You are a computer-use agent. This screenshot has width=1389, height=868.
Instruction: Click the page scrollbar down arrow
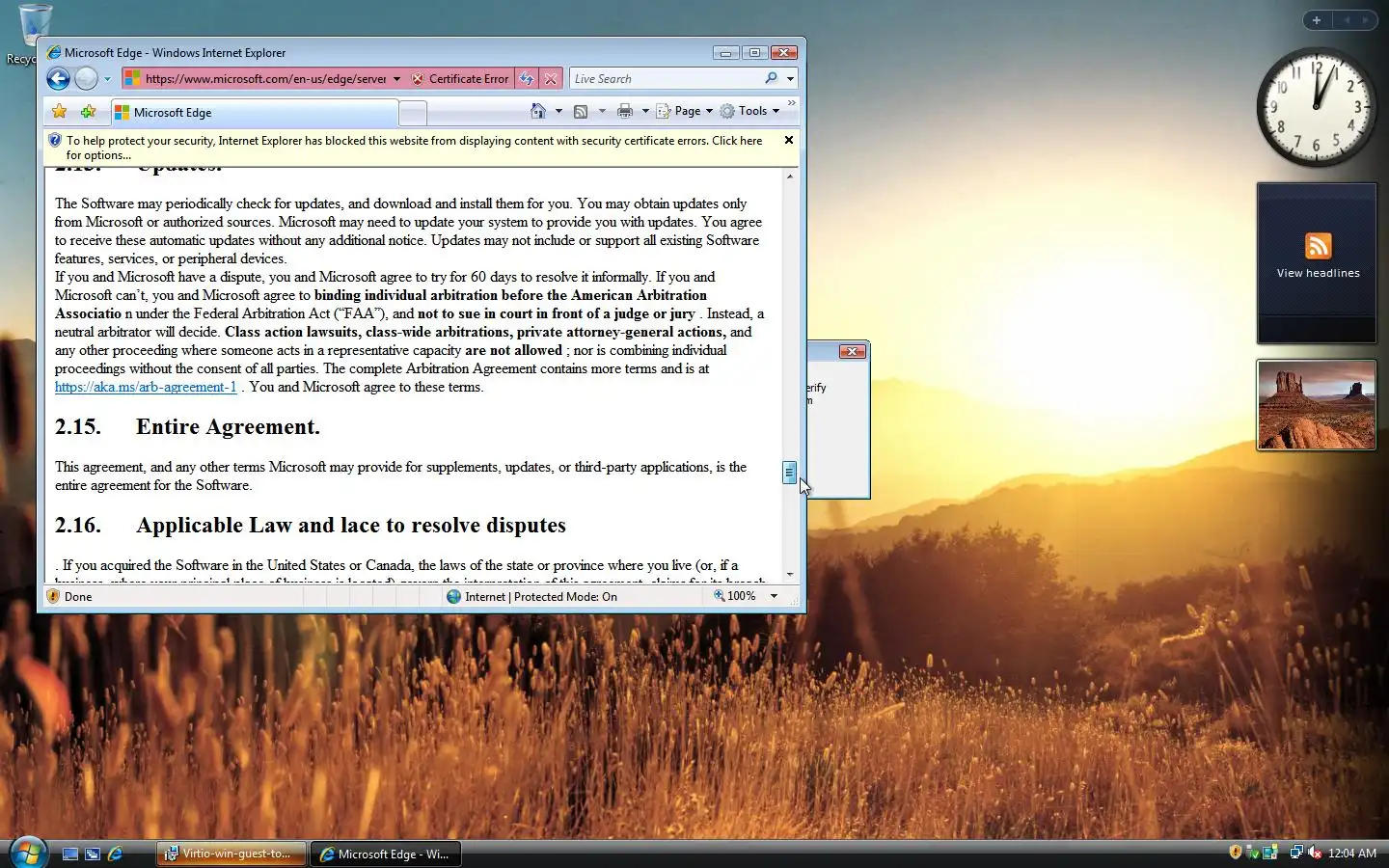click(x=790, y=574)
